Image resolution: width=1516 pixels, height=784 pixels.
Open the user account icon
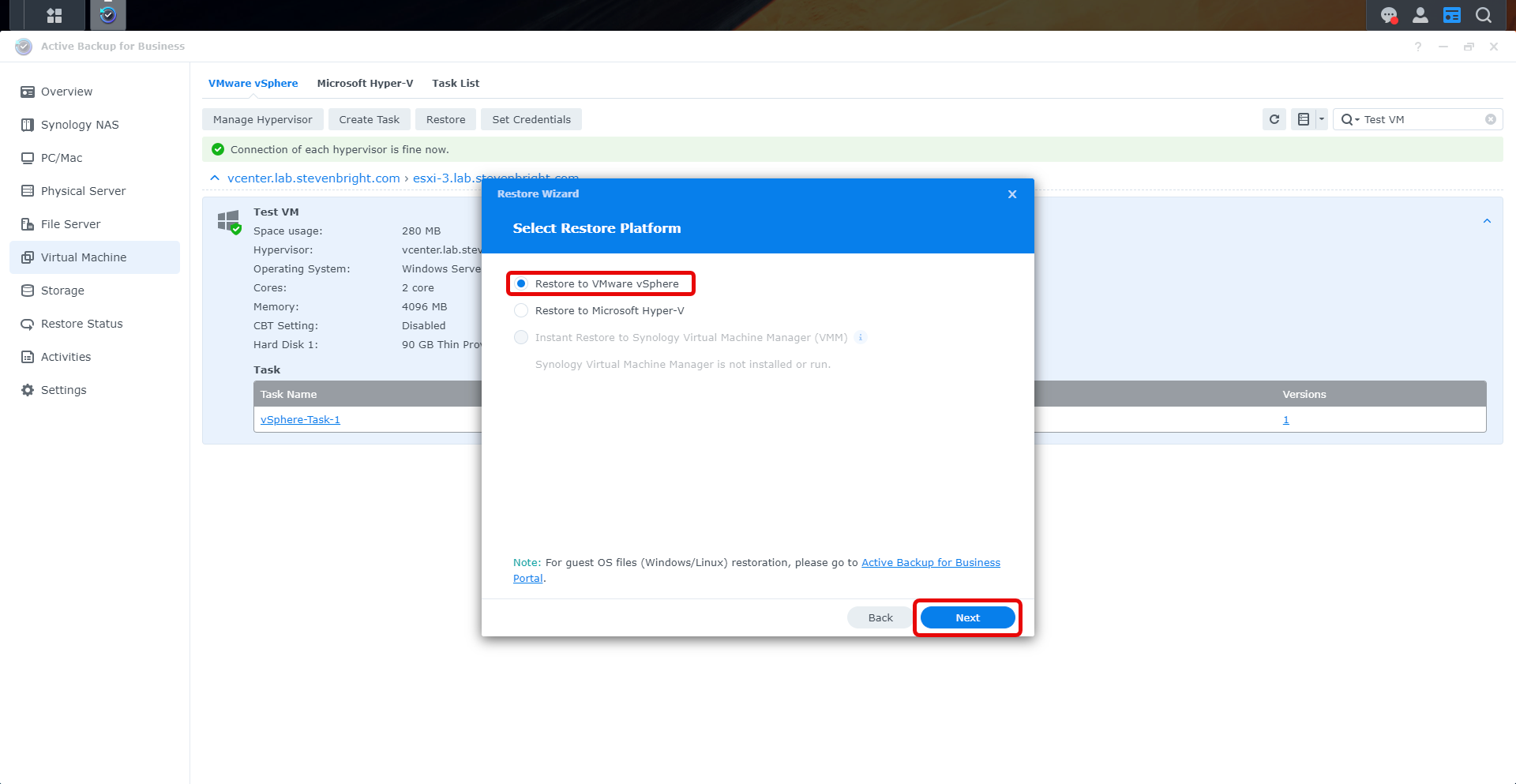tap(1420, 15)
